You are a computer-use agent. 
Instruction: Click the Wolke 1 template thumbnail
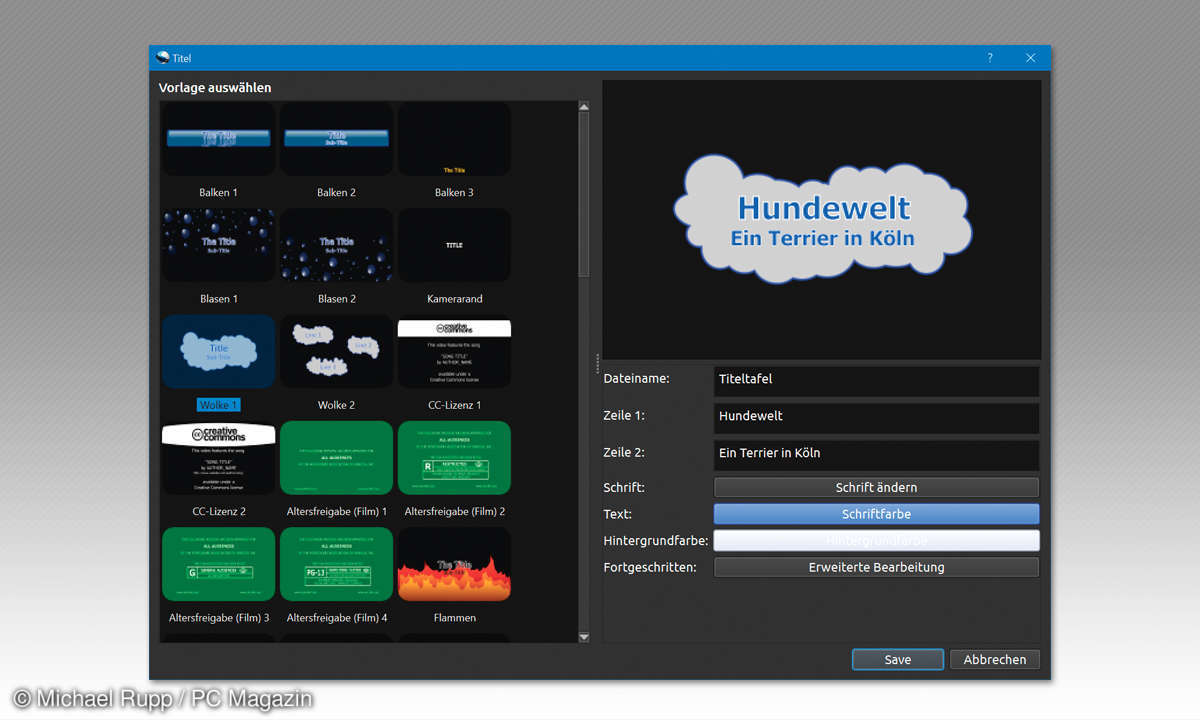click(218, 352)
